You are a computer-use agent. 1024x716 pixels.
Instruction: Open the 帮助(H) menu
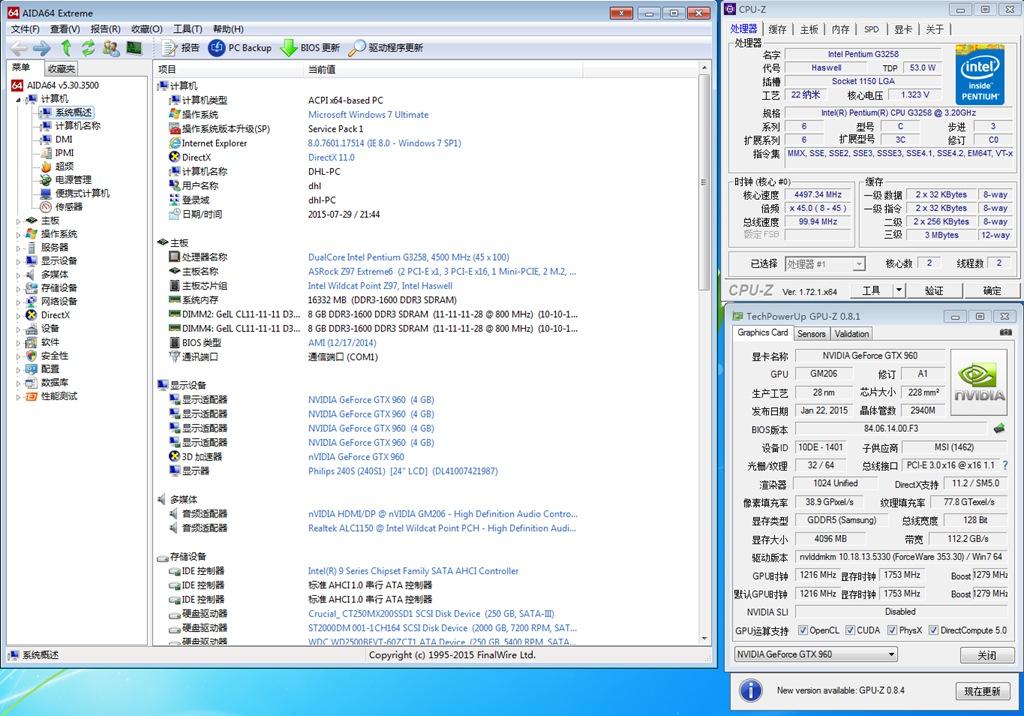(228, 29)
